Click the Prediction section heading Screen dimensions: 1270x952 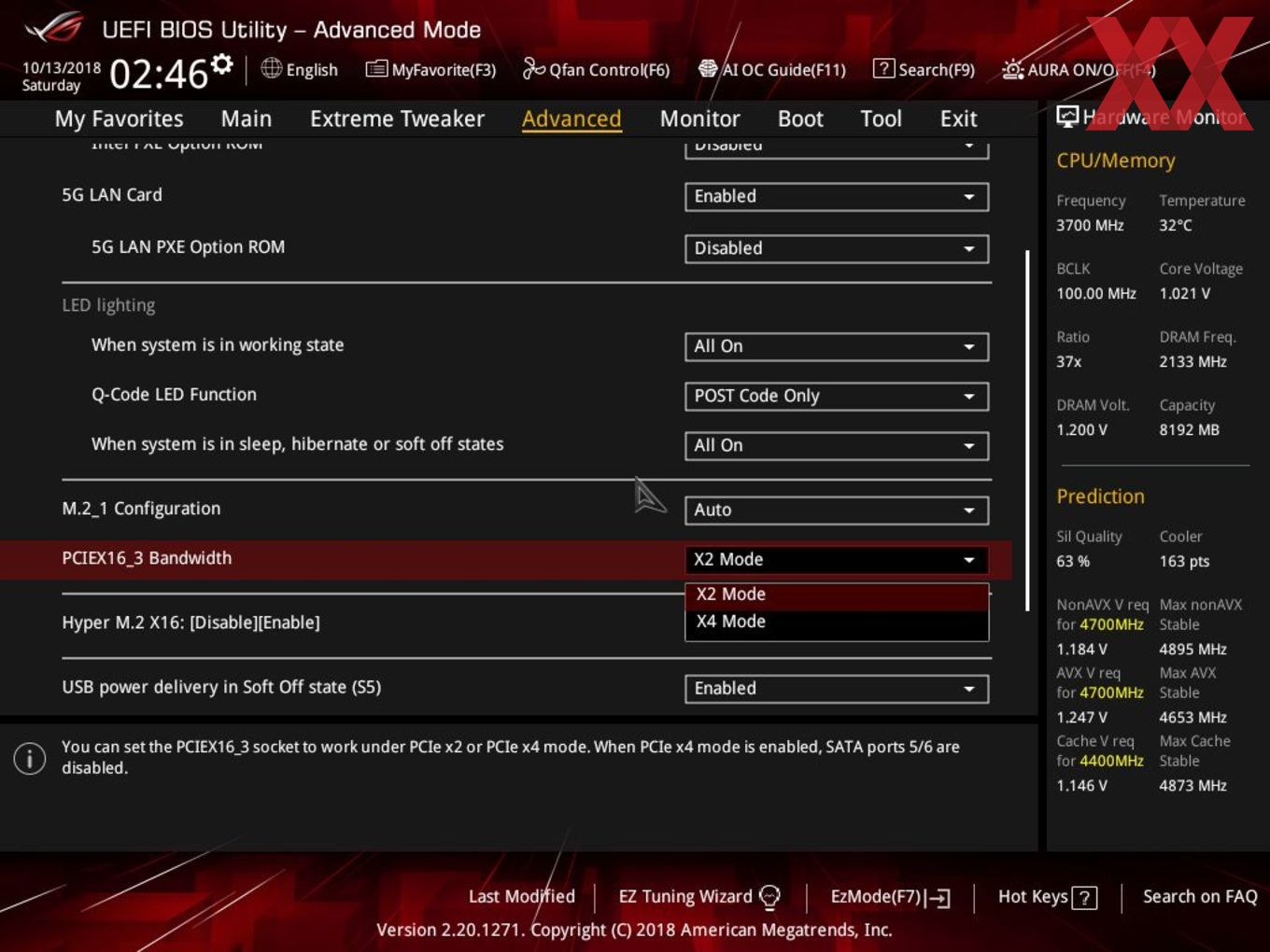click(1100, 497)
